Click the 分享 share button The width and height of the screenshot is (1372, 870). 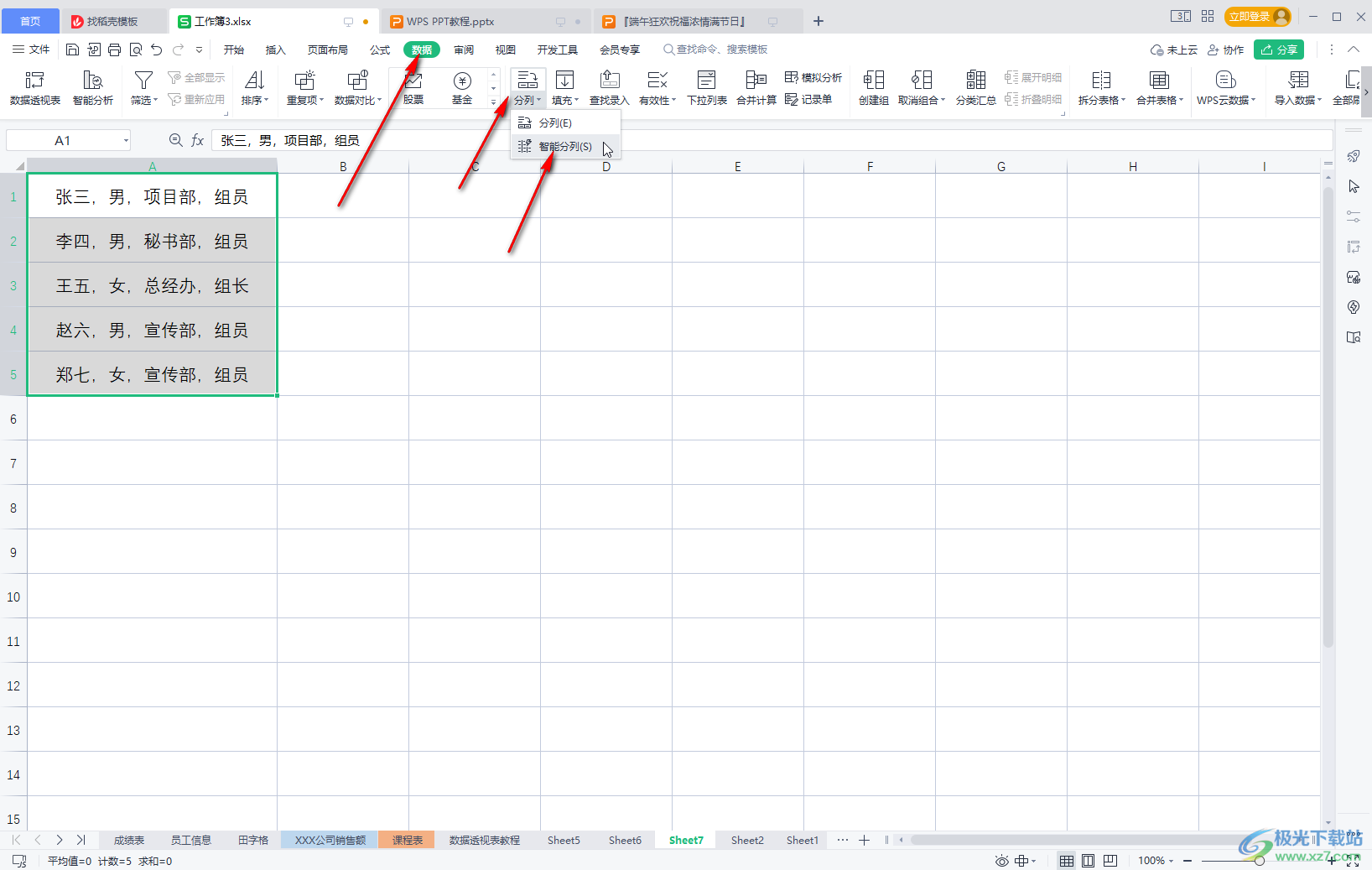click(1279, 49)
